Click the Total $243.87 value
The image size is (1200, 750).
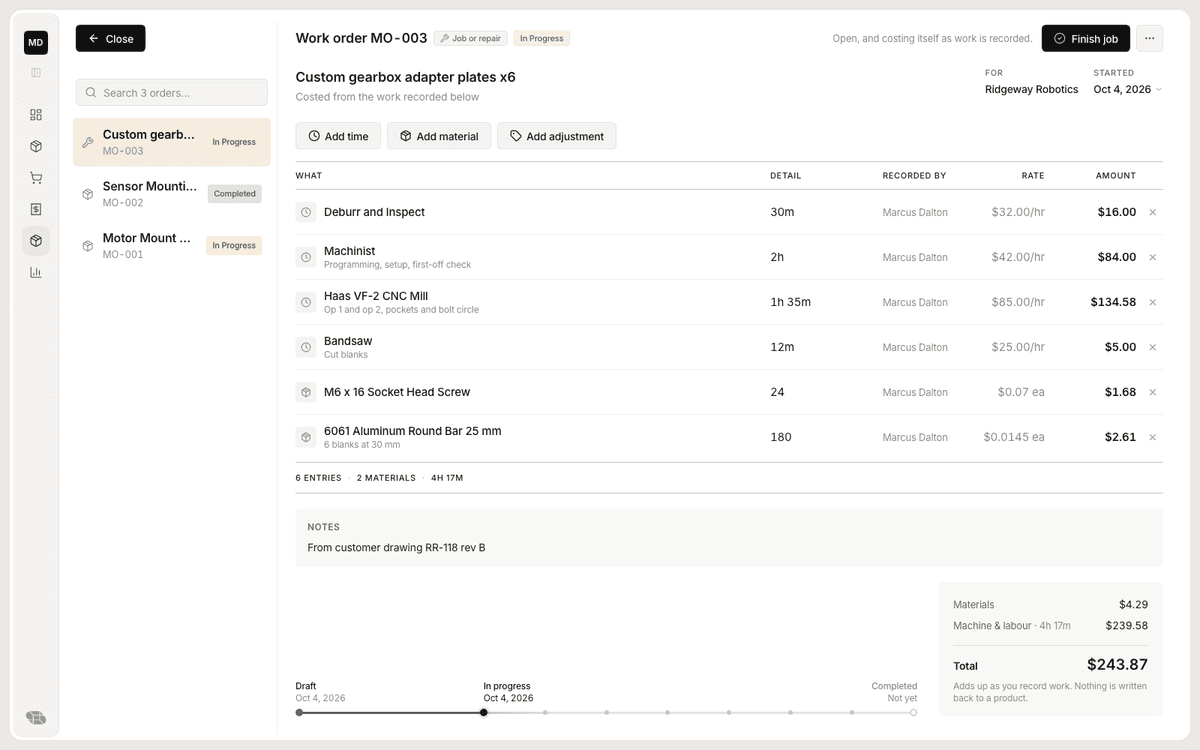[x=1117, y=665]
